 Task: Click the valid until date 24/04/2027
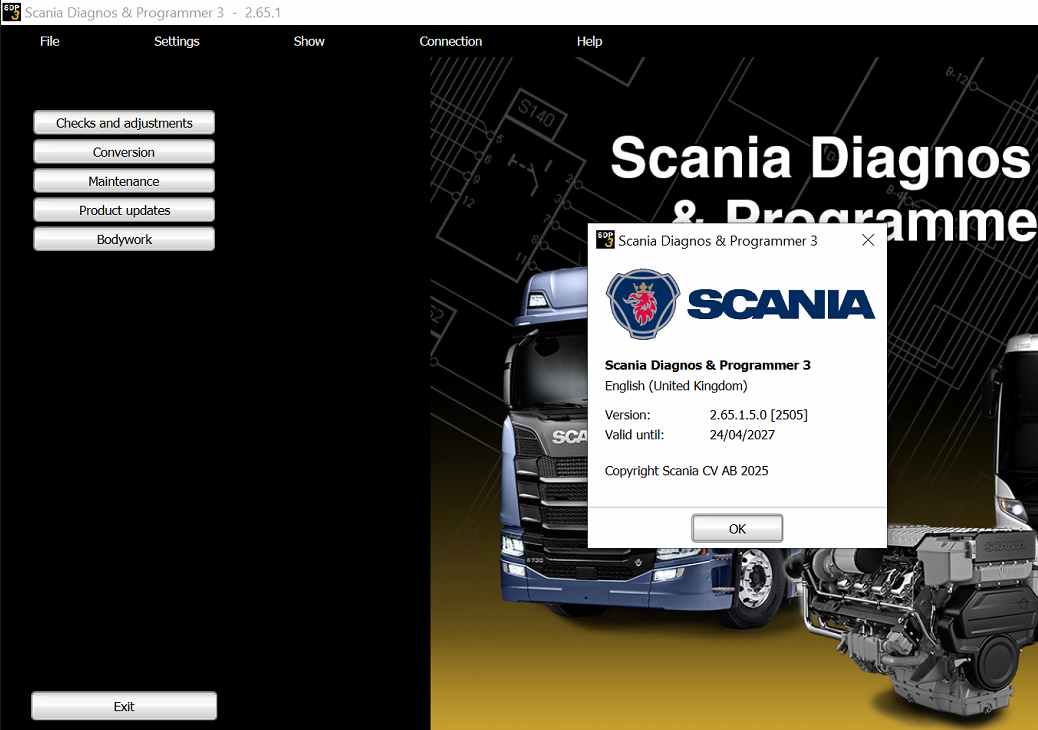point(742,435)
